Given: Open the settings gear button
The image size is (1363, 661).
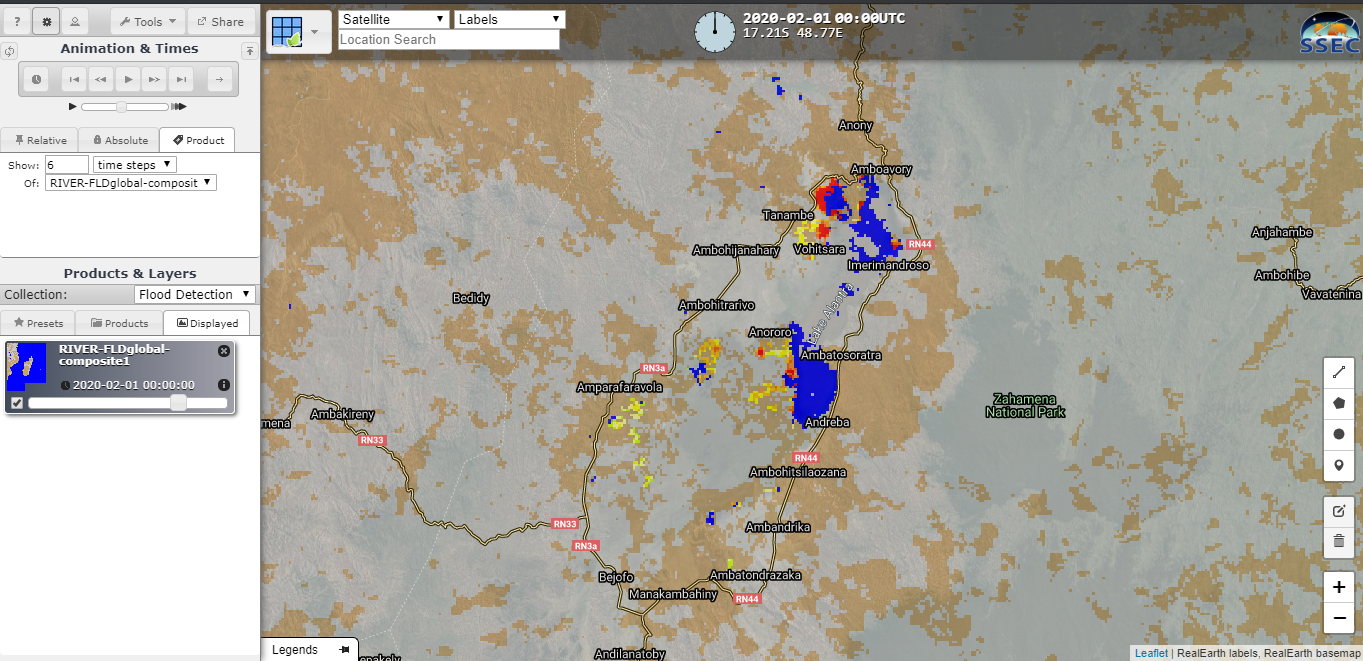Looking at the screenshot, I should coord(46,21).
